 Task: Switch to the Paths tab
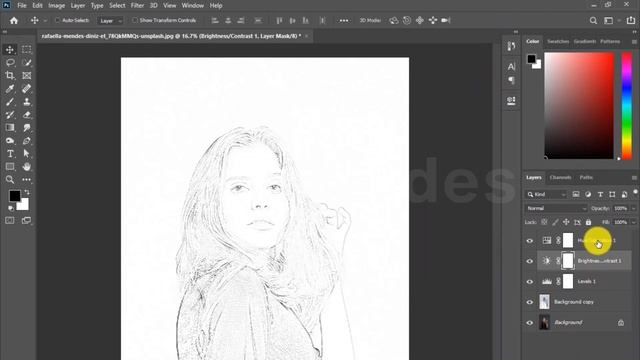[x=586, y=178]
